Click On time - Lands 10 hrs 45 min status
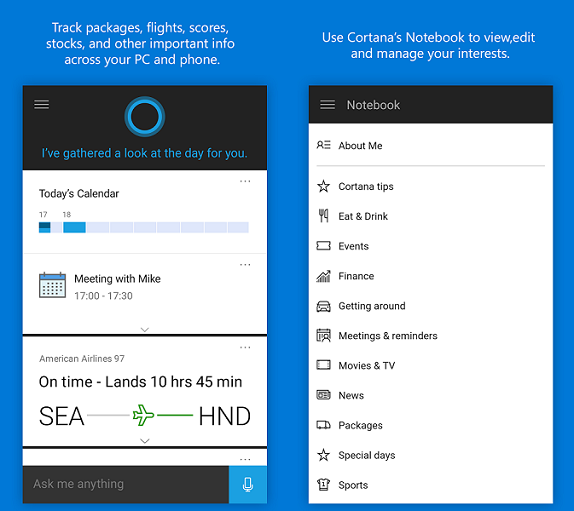This screenshot has width=574, height=511. 141,382
